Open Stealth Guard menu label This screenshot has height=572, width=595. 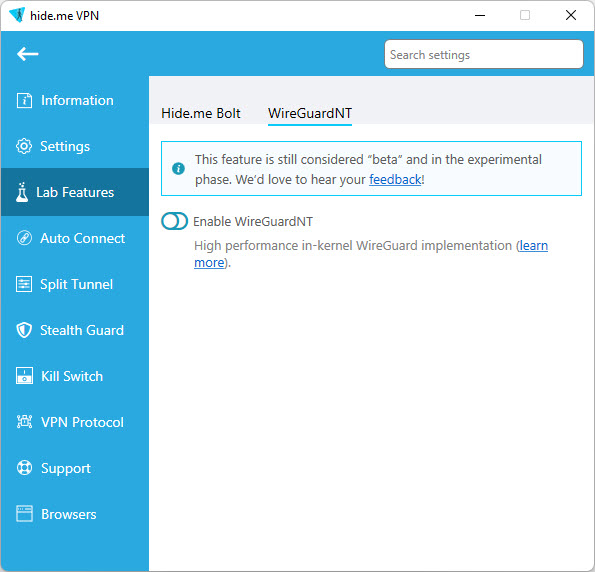(82, 330)
